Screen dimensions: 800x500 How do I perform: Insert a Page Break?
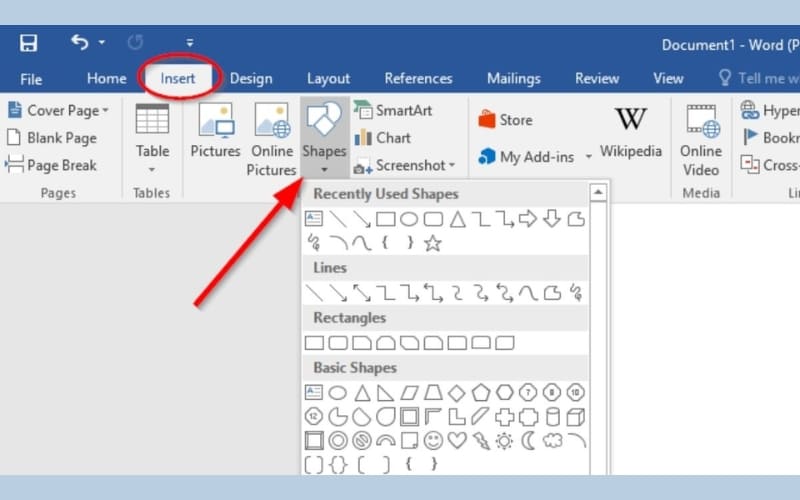point(52,165)
